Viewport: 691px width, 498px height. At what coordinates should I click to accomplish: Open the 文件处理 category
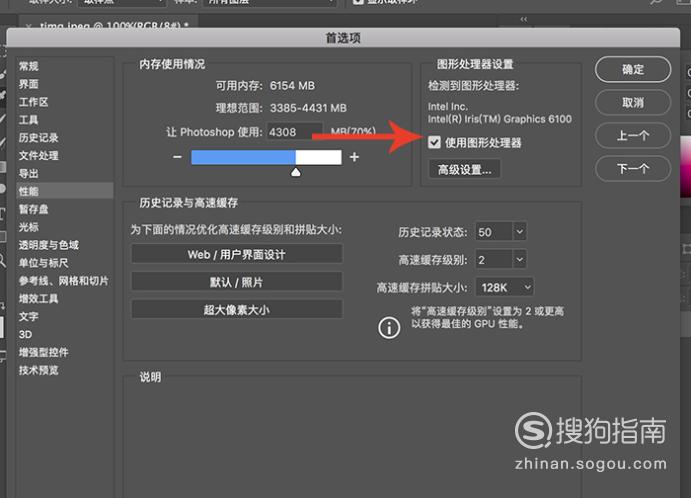coord(38,156)
